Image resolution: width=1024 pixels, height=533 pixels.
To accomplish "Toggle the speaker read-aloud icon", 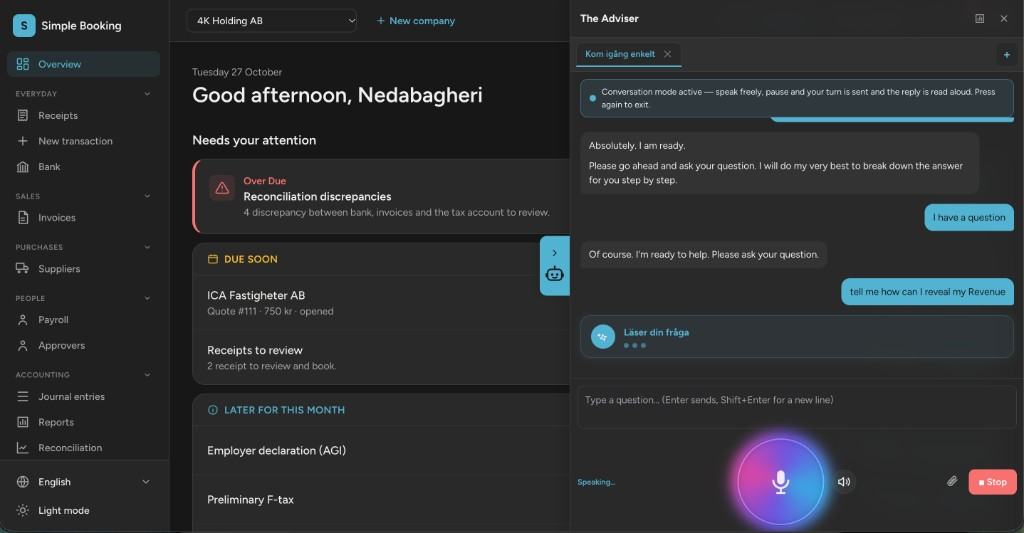I will (x=844, y=482).
